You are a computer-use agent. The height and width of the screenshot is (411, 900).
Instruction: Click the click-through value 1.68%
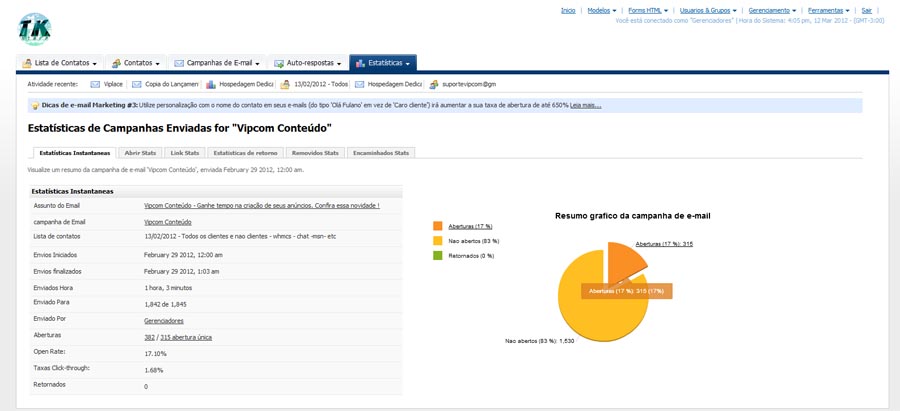154,371
